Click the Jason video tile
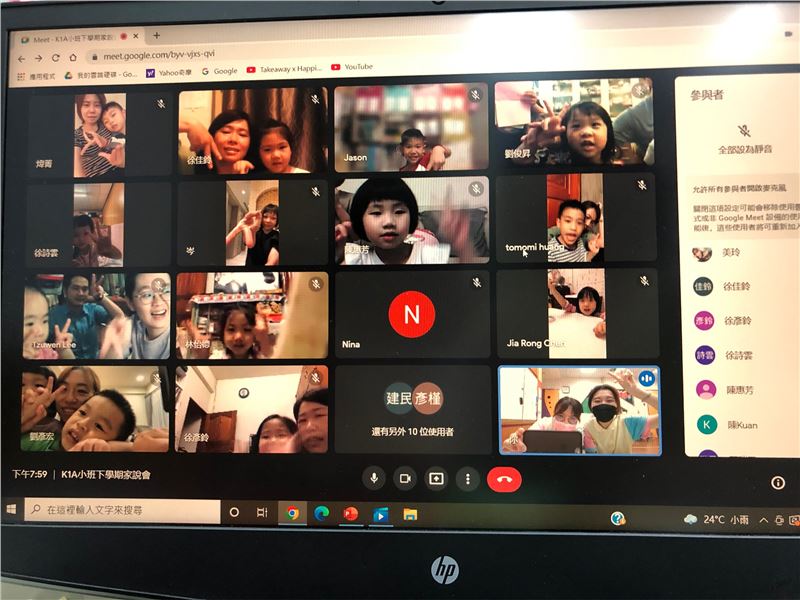The height and width of the screenshot is (600, 800). tap(412, 129)
